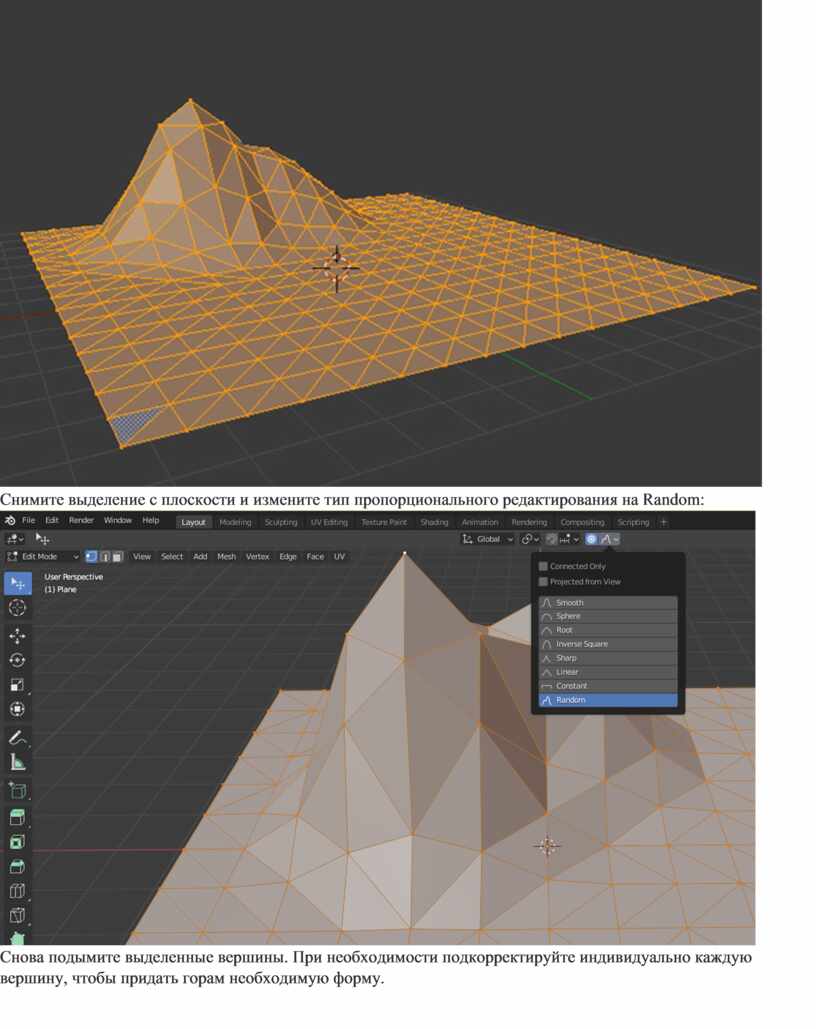Open the Global transform orientation dropdown
This screenshot has width=816, height=1029.
(x=487, y=539)
